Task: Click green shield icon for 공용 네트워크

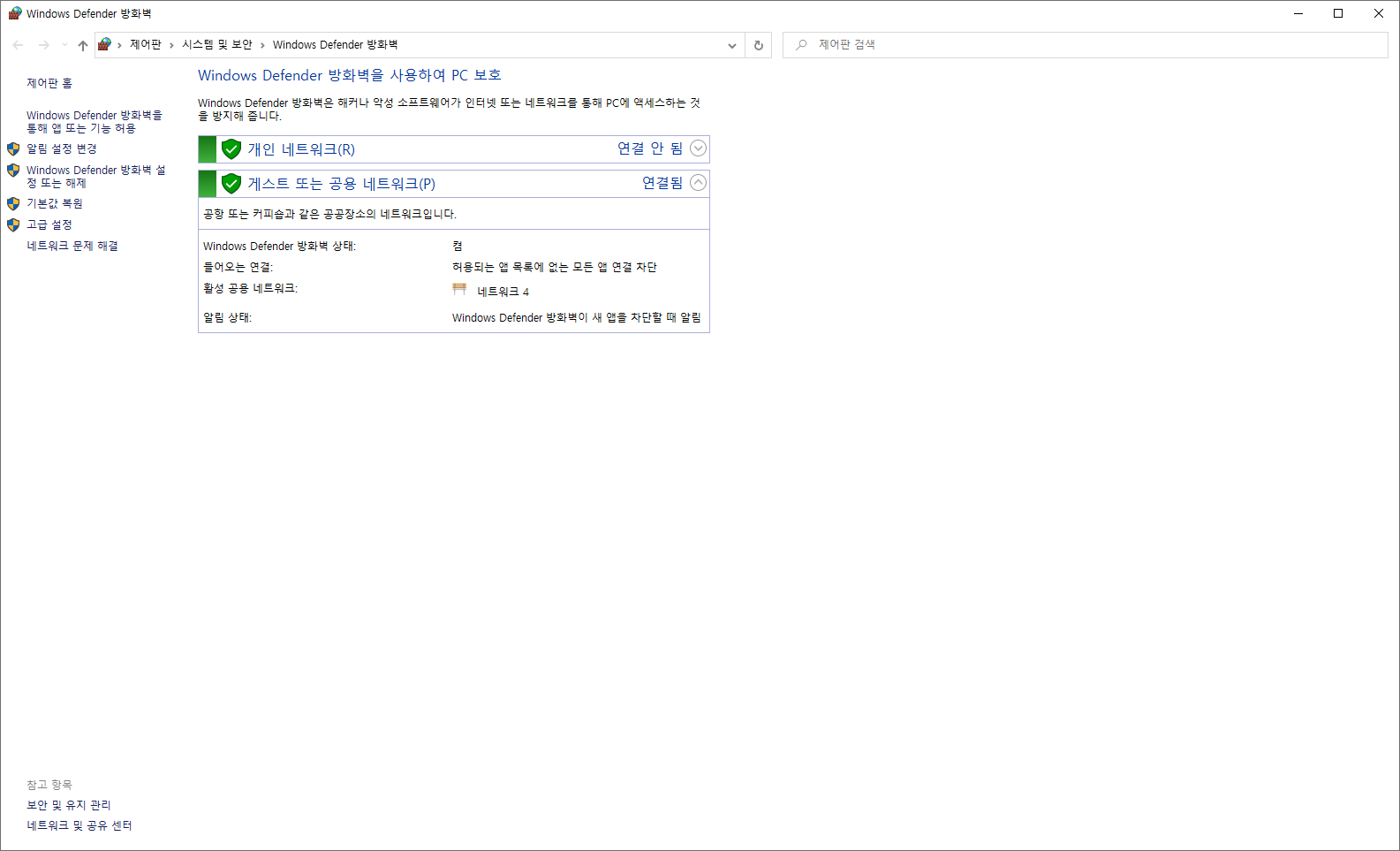Action: coord(231,184)
